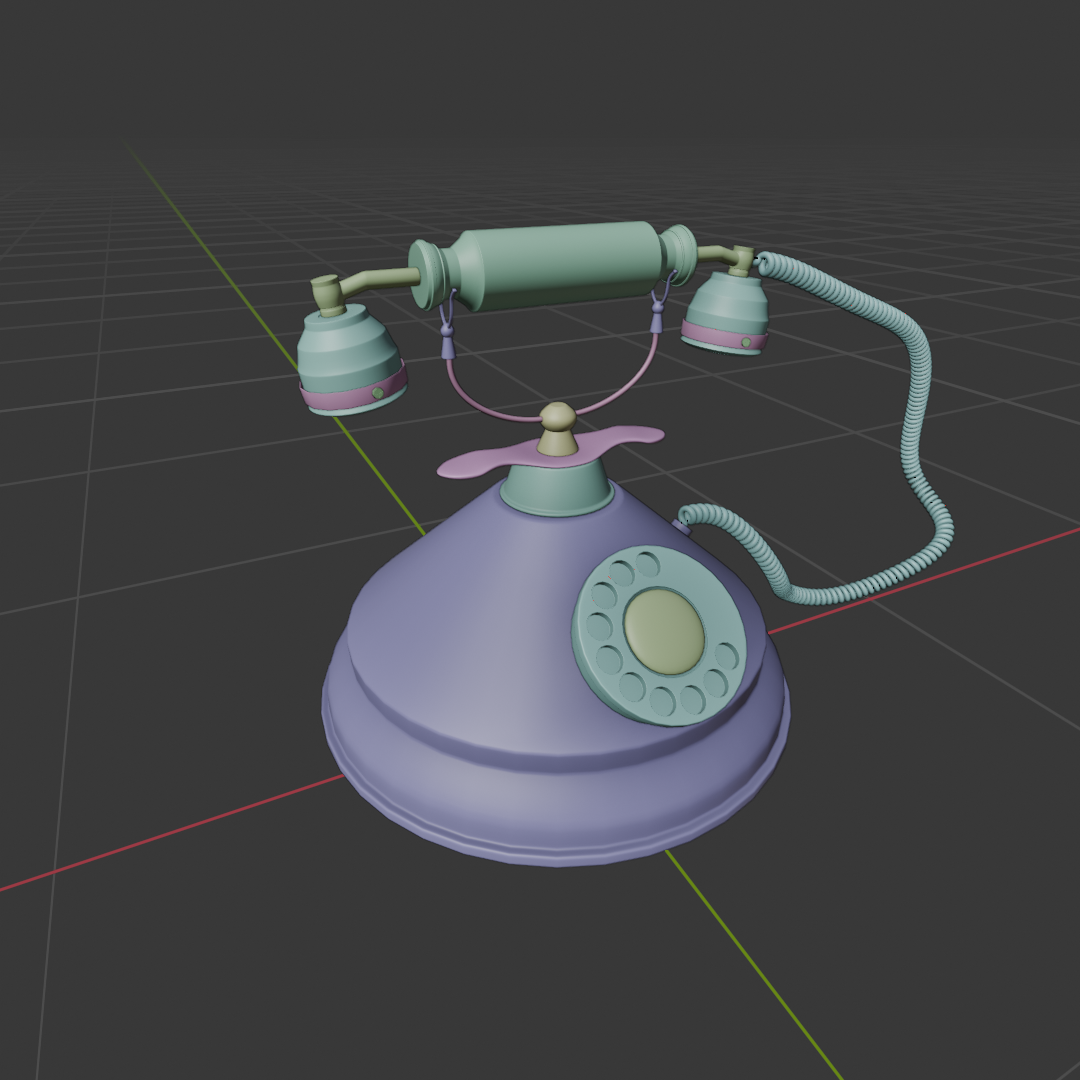Viewport: 1080px width, 1080px height.
Task: Click the cord socket on the base side
Action: 683,525
